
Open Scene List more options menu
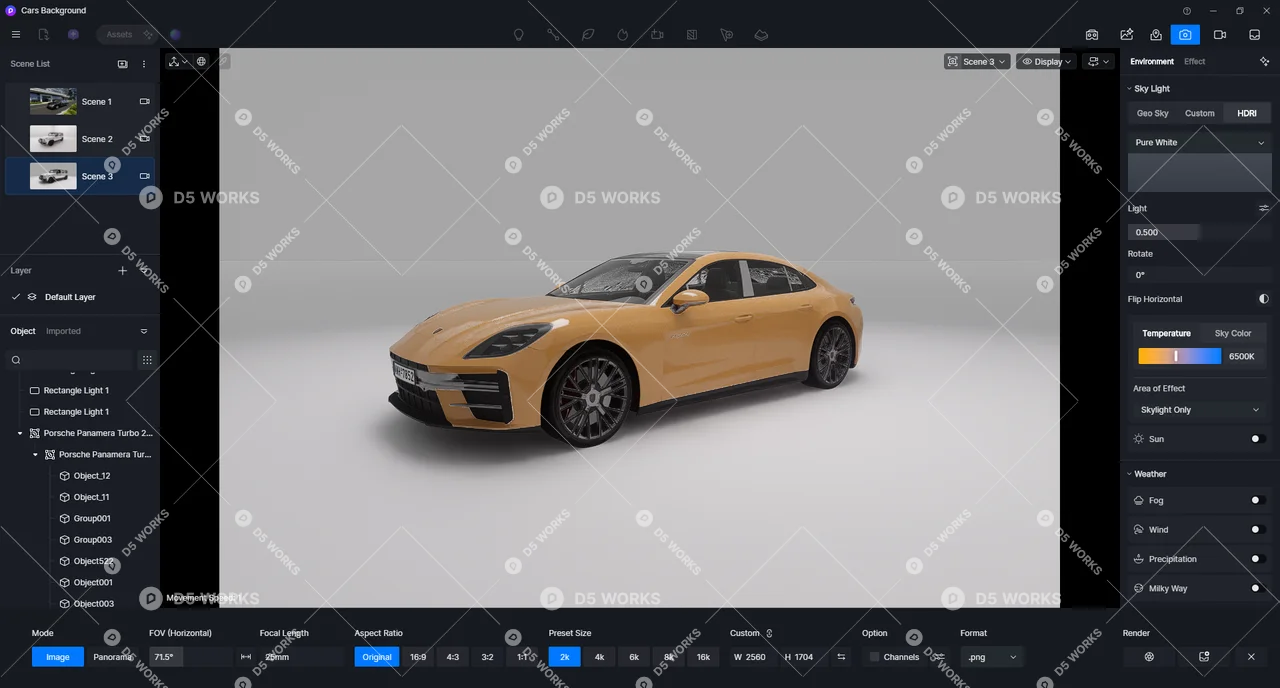point(144,64)
